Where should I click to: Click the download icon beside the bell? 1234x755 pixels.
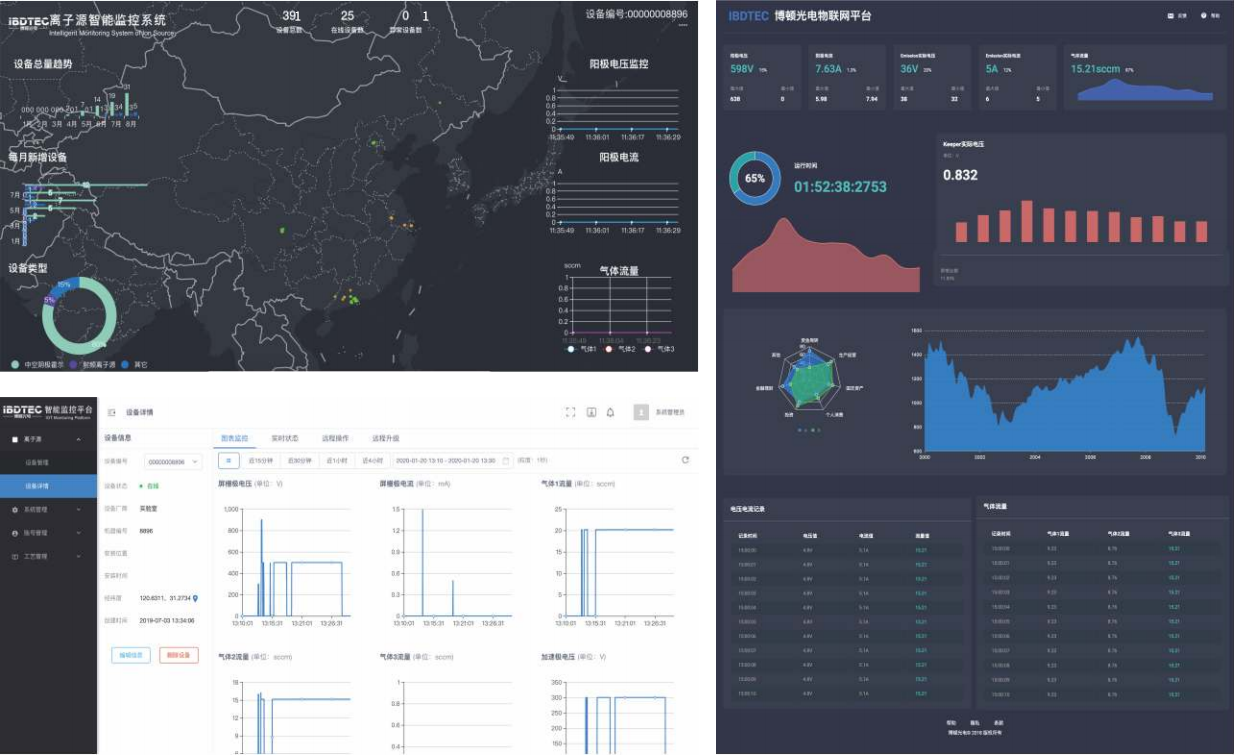tap(591, 412)
